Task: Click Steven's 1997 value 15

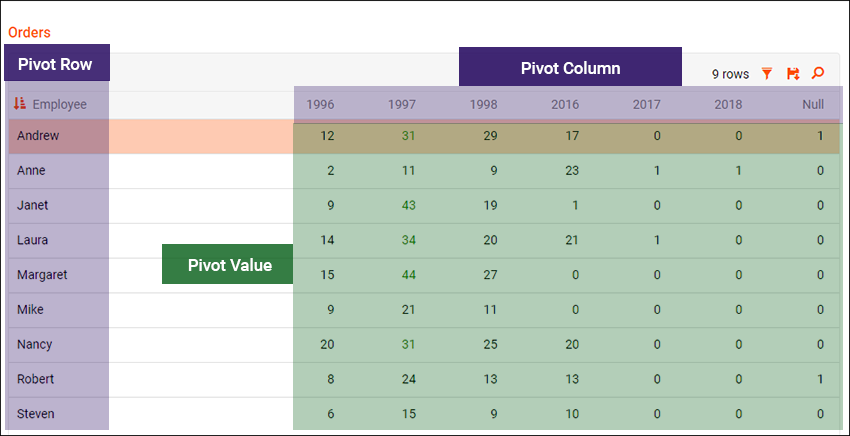Action: 409,414
